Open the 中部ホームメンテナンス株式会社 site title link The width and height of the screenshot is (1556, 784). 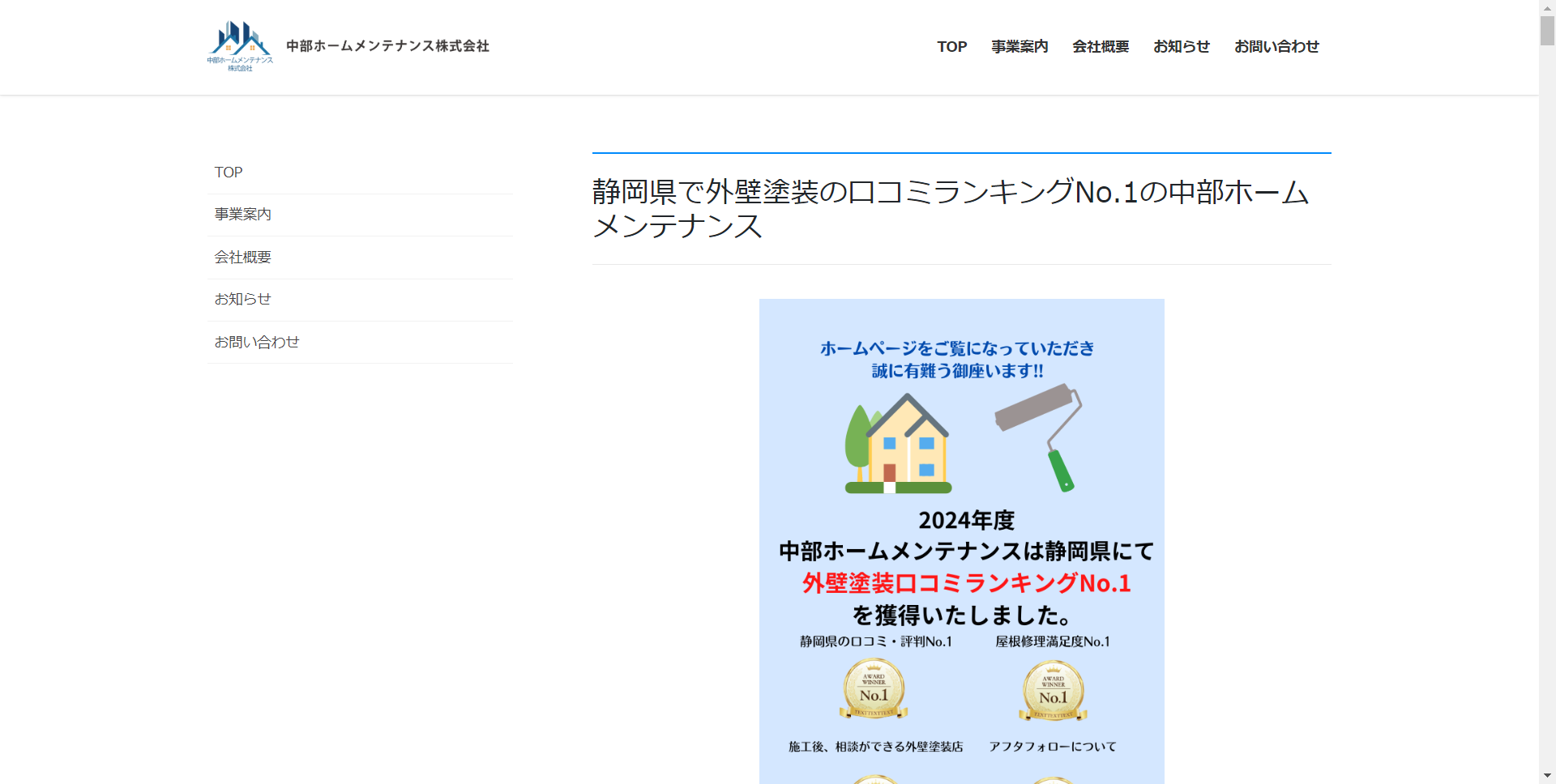coord(387,46)
